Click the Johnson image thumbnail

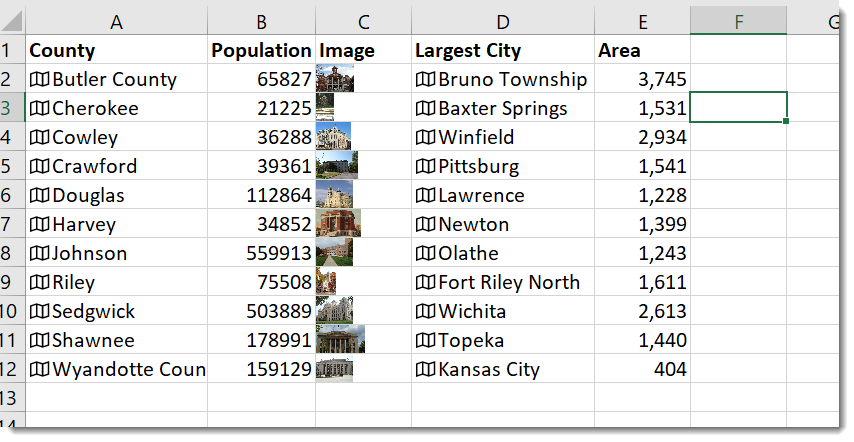pos(334,252)
